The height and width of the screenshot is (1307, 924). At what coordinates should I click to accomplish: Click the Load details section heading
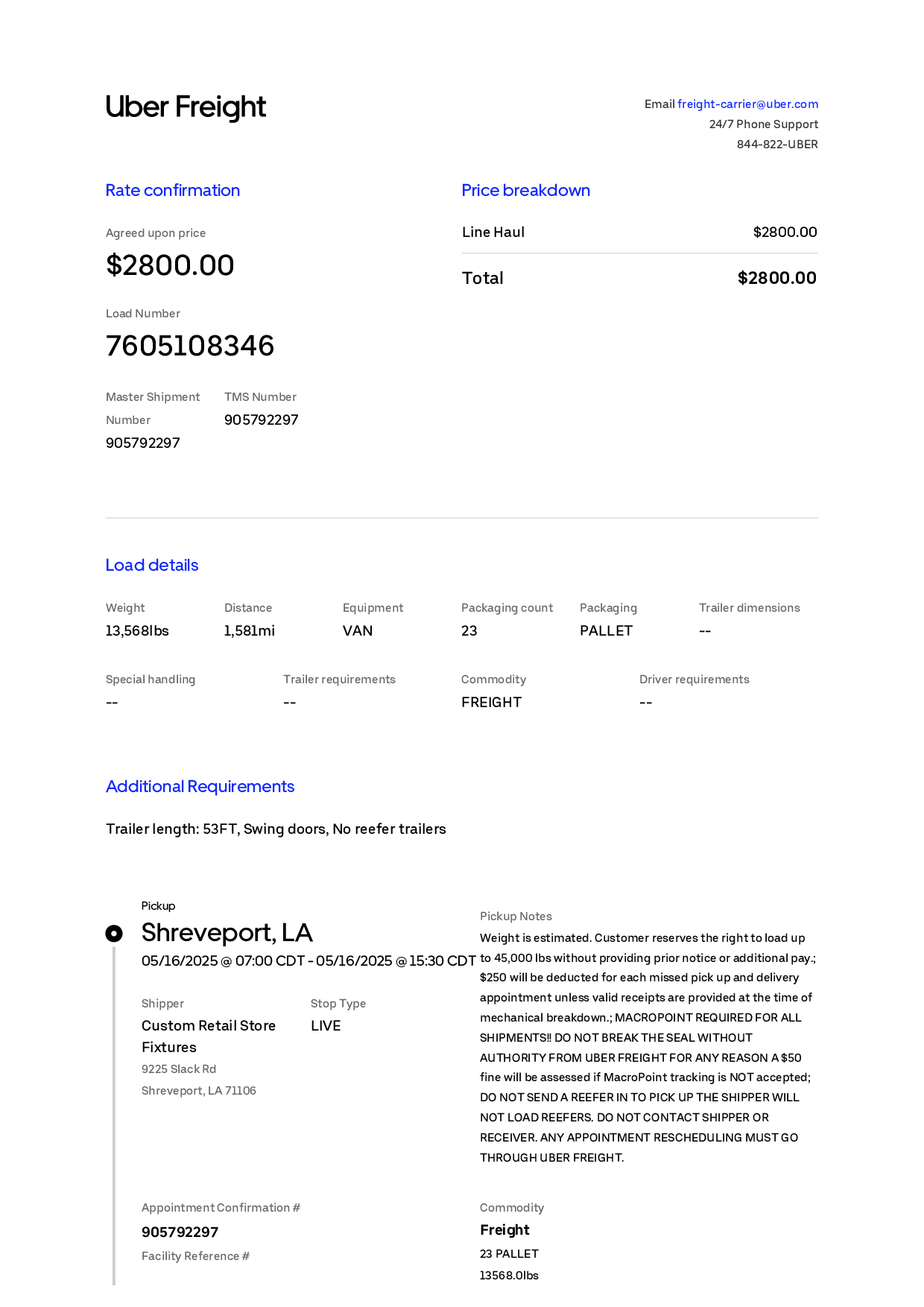coord(152,566)
